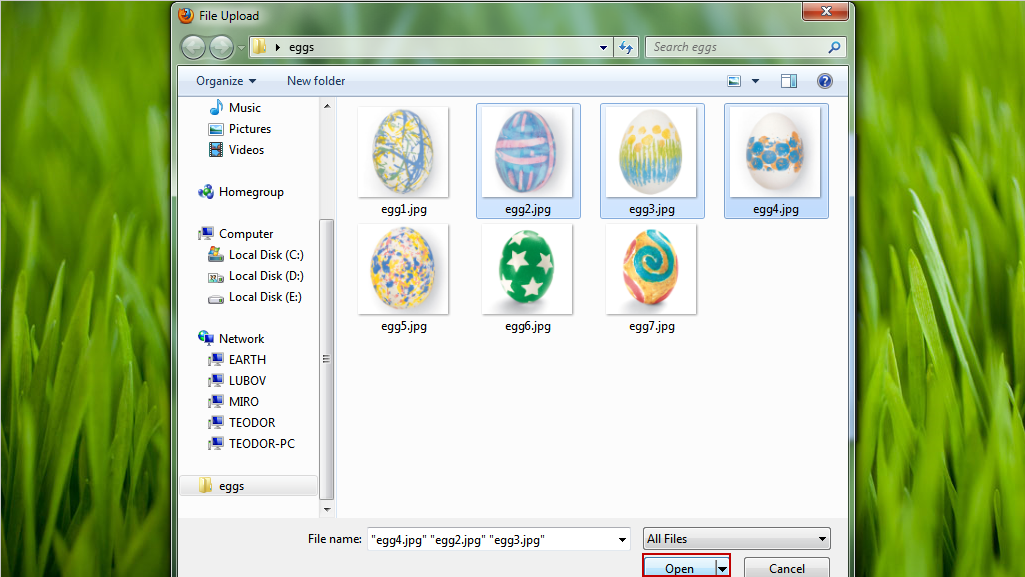The width and height of the screenshot is (1025, 577).
Task: Select Pictures library in the sidebar
Action: pos(239,129)
